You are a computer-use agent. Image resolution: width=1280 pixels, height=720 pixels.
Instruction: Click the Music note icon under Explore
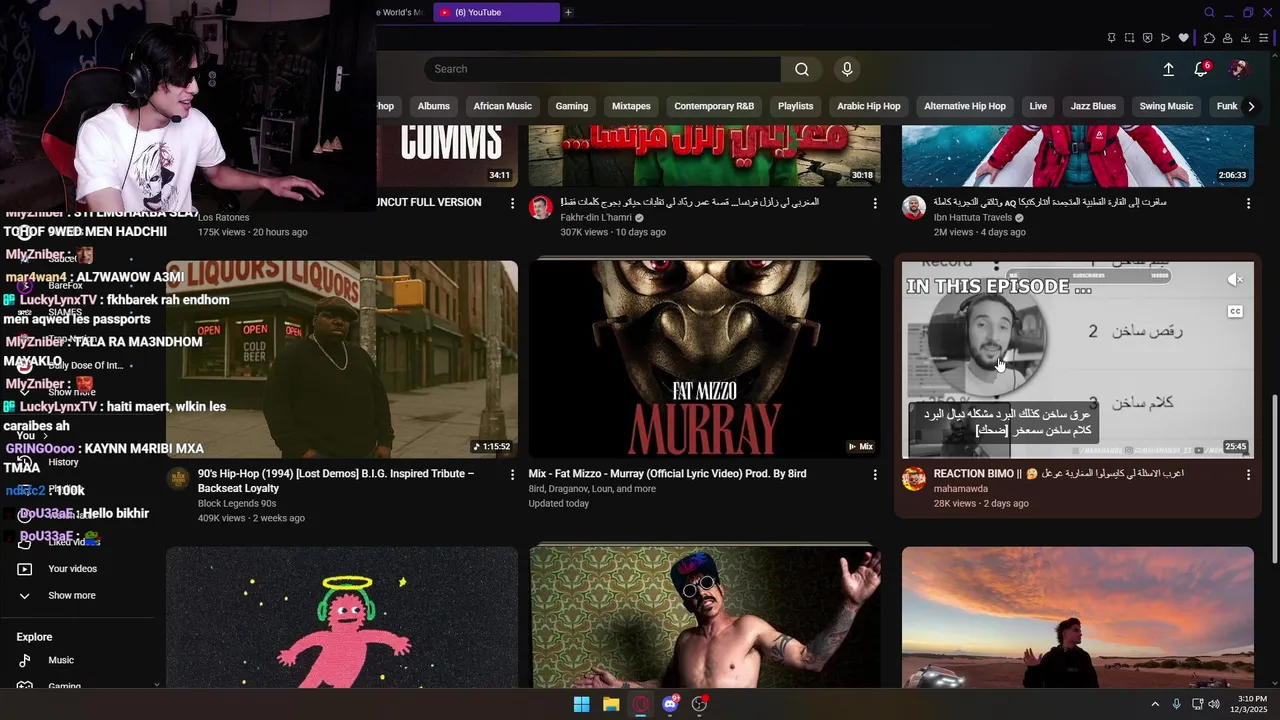tap(25, 660)
